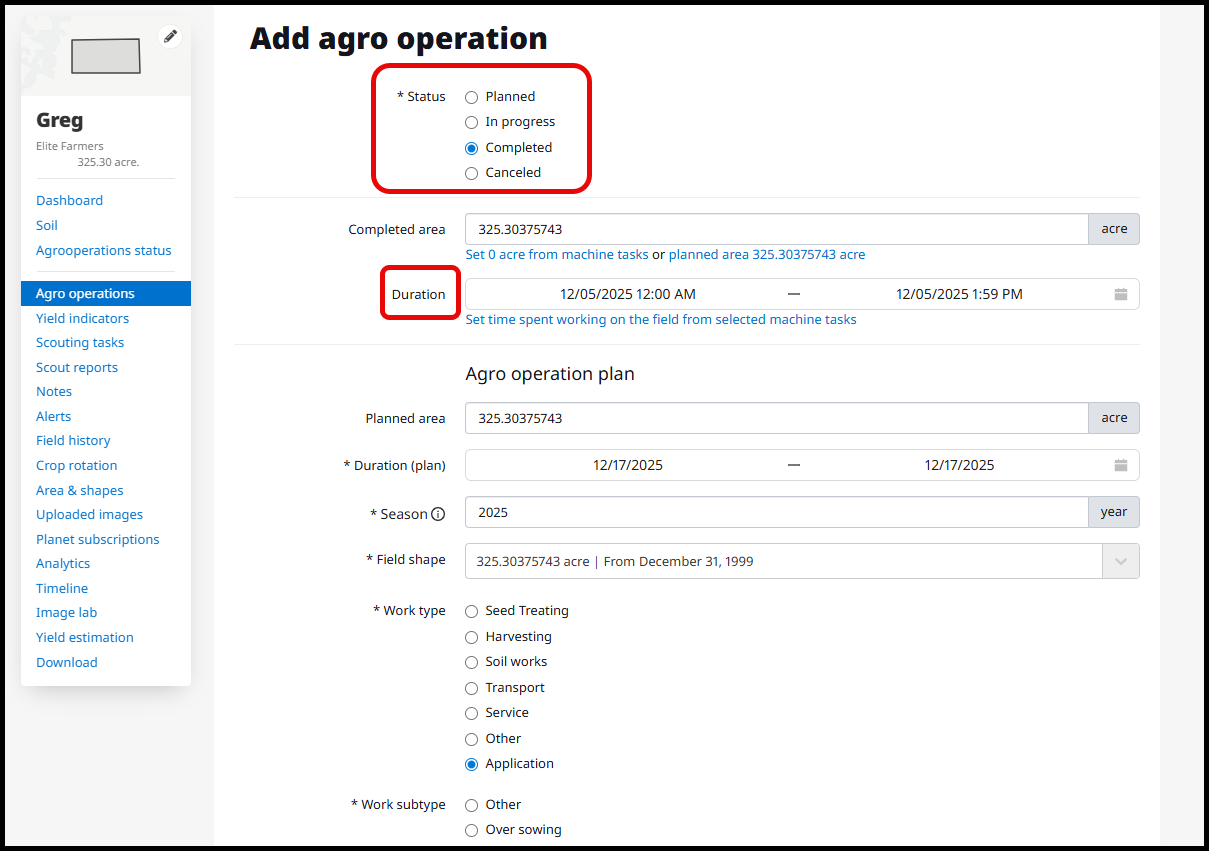1209x851 pixels.
Task: Open calendar icon in Duration field
Action: point(1120,294)
